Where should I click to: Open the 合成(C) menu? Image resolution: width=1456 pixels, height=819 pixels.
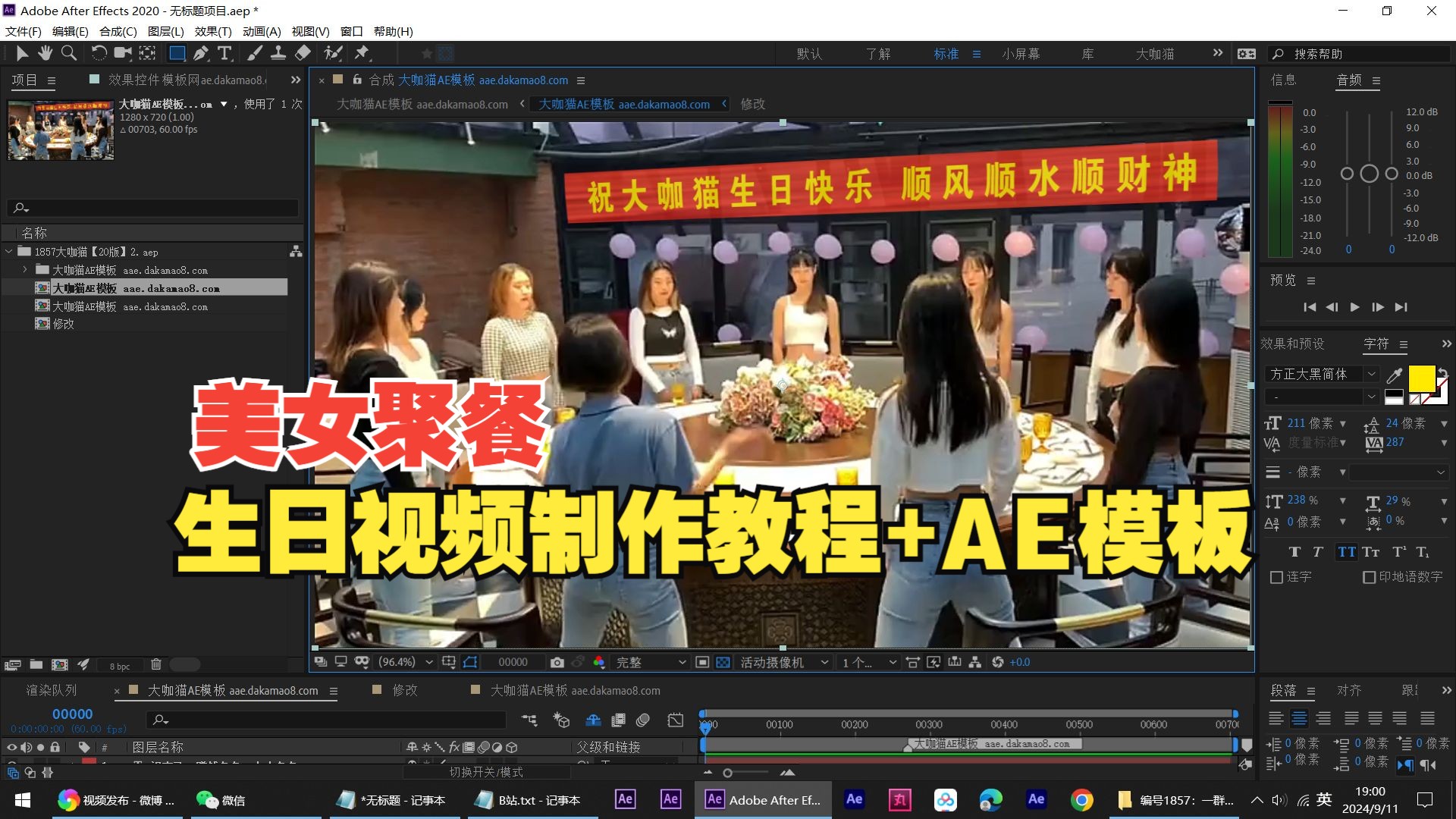click(118, 31)
